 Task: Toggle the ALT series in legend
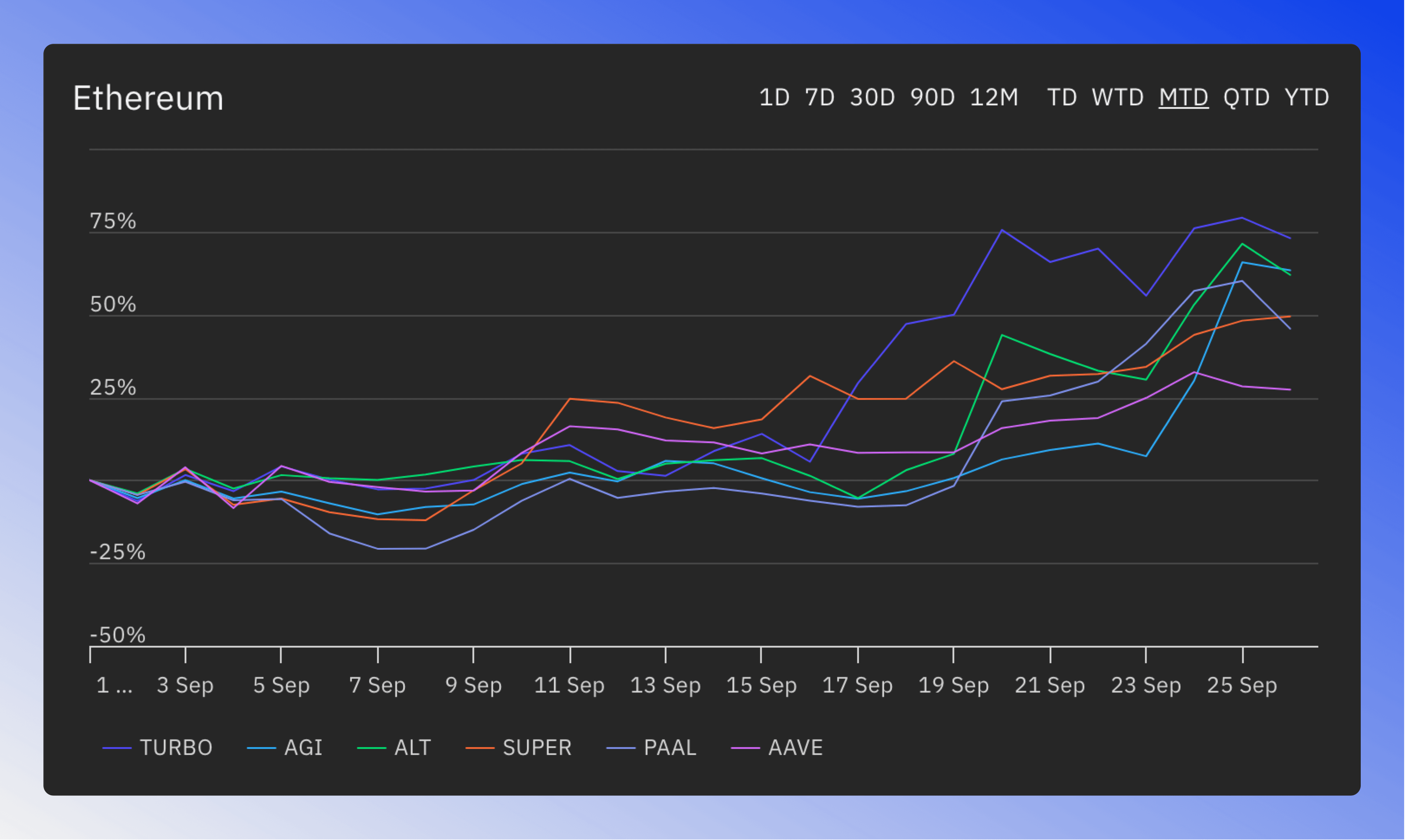[x=394, y=748]
